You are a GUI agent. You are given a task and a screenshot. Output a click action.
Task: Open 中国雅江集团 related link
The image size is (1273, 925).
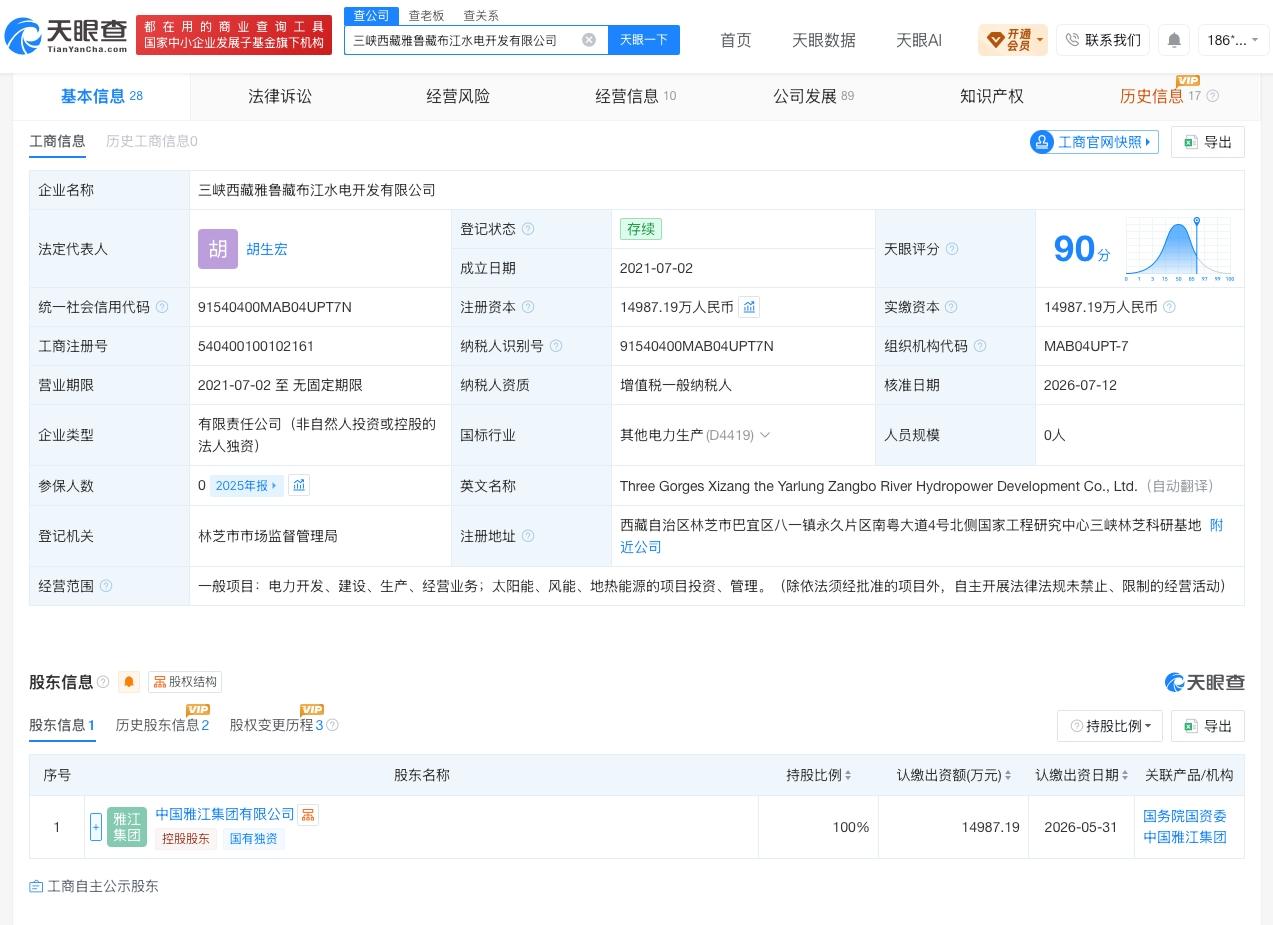pos(1185,837)
